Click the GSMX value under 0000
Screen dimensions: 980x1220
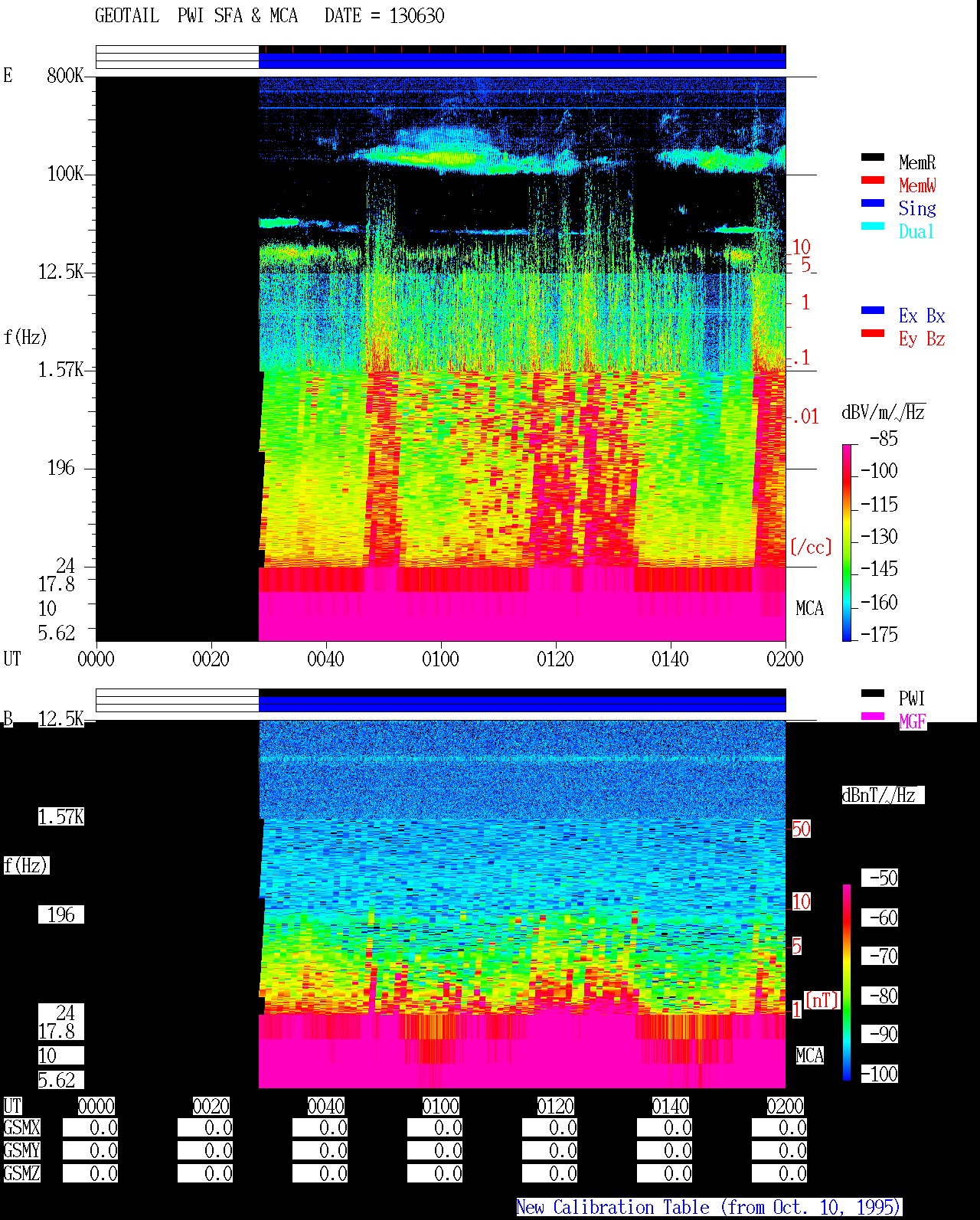[x=90, y=1128]
